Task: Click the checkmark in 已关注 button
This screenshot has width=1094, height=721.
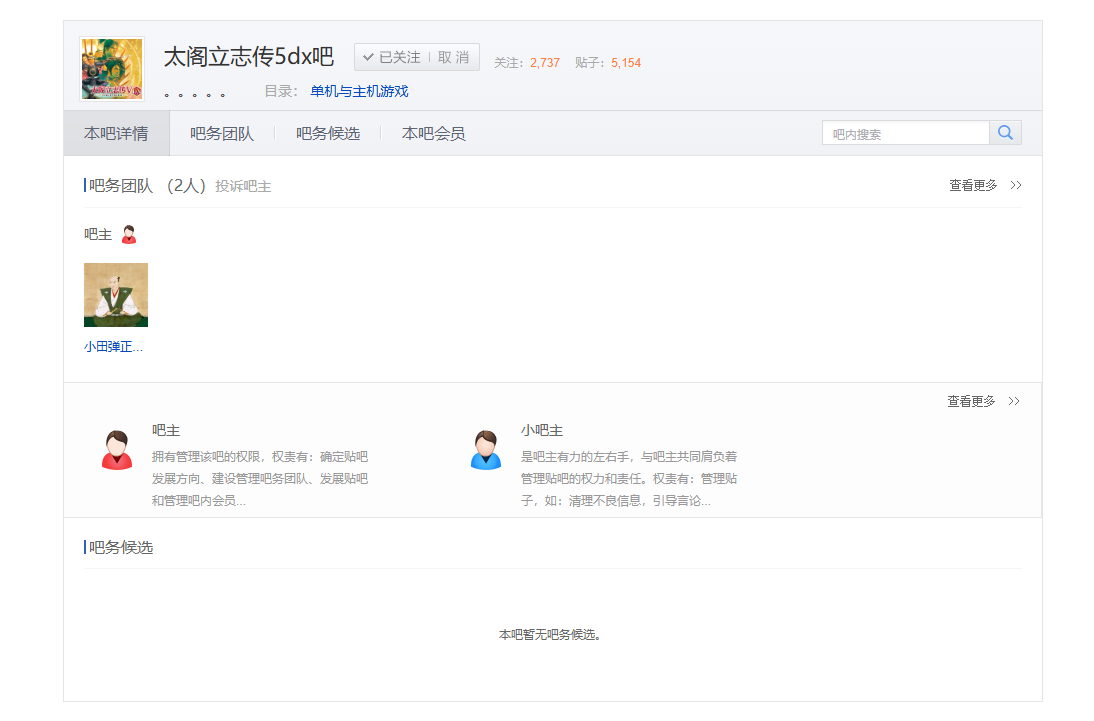Action: coord(368,57)
